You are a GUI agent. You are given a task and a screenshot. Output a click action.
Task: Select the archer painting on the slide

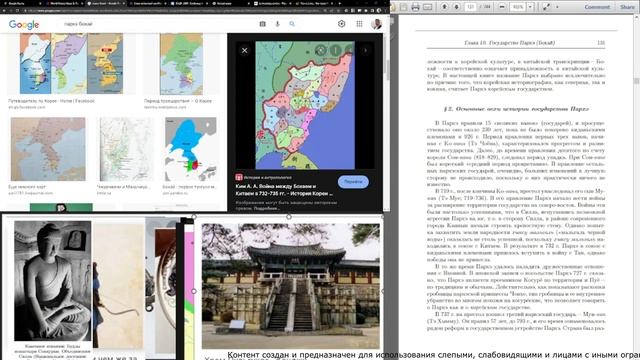click(118, 286)
